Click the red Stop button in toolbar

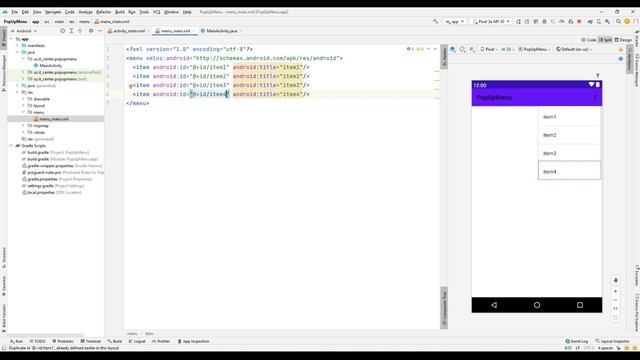click(579, 21)
